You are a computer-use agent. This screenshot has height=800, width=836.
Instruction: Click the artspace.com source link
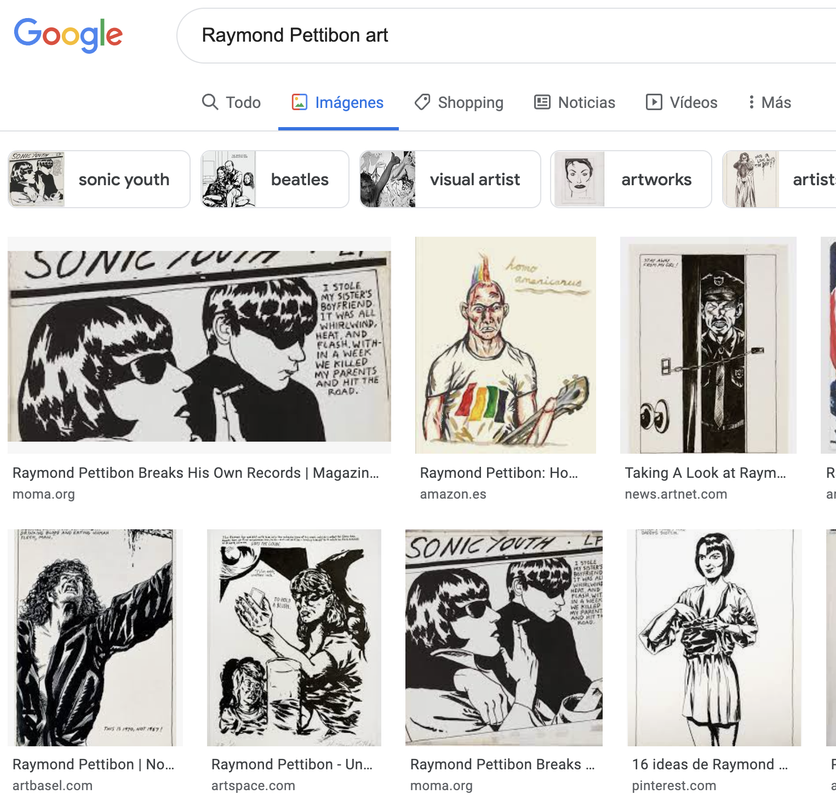(x=253, y=786)
